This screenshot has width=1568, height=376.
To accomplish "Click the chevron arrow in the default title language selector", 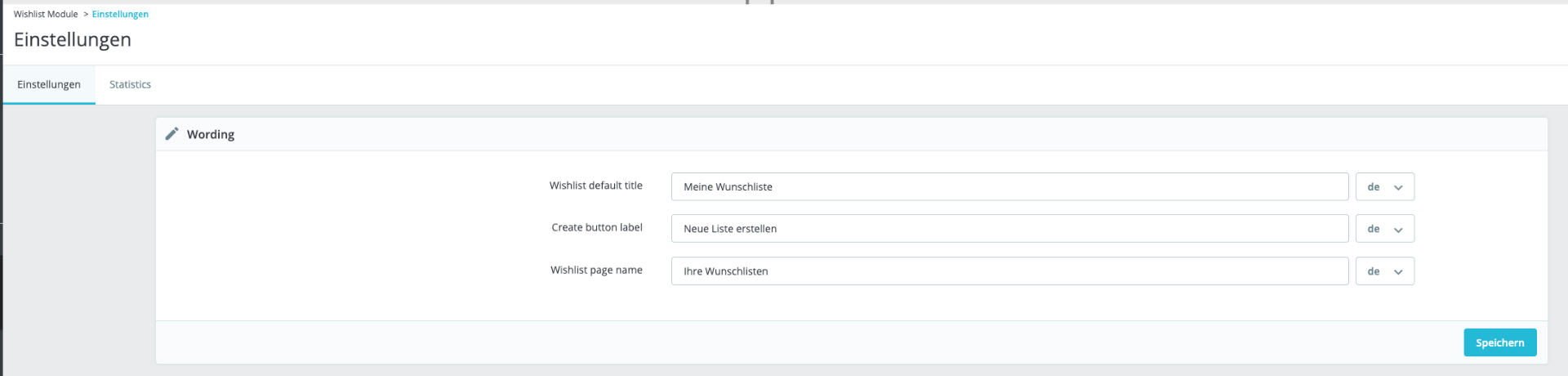I will pyautogui.click(x=1398, y=187).
